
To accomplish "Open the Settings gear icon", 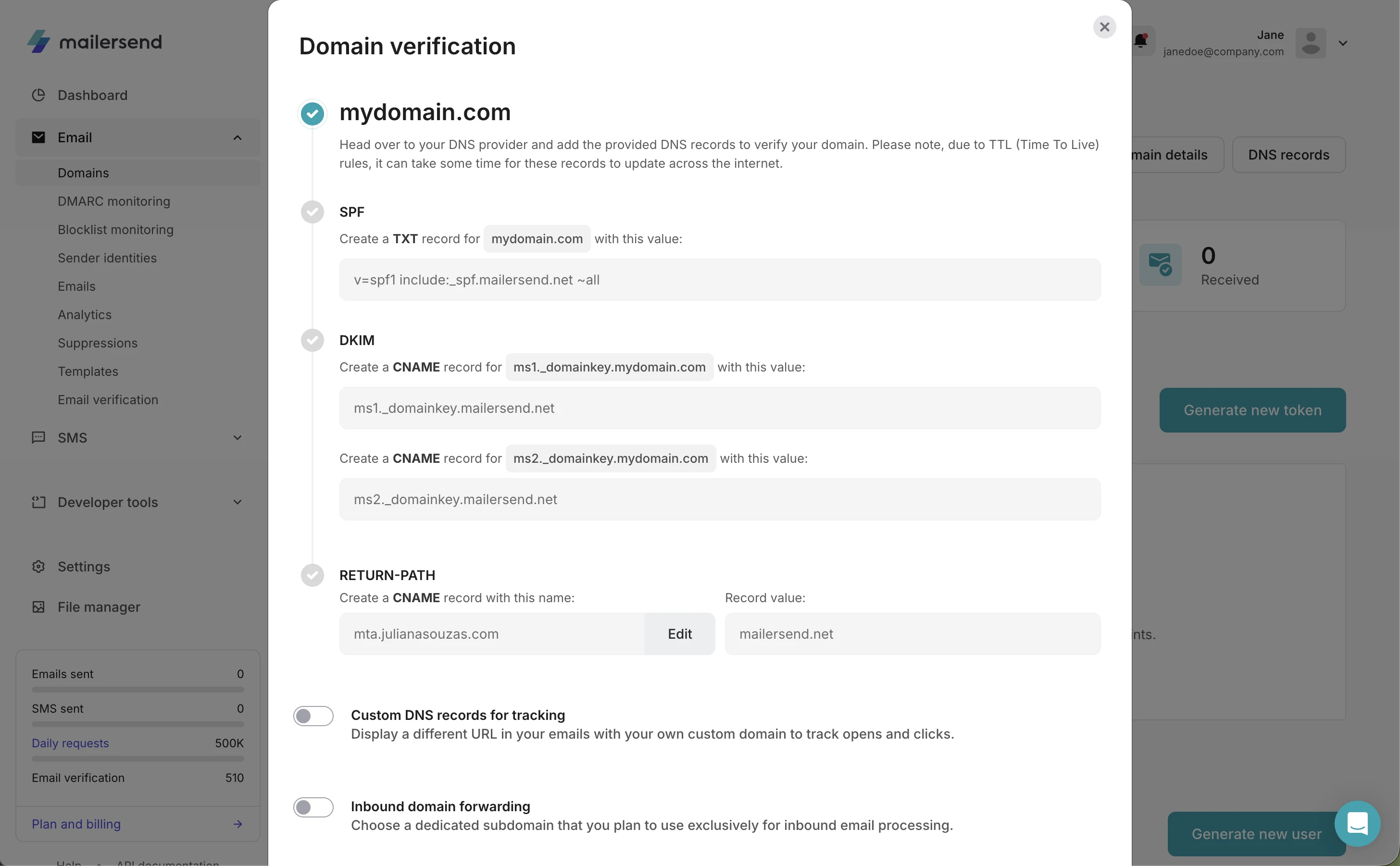I will [38, 567].
